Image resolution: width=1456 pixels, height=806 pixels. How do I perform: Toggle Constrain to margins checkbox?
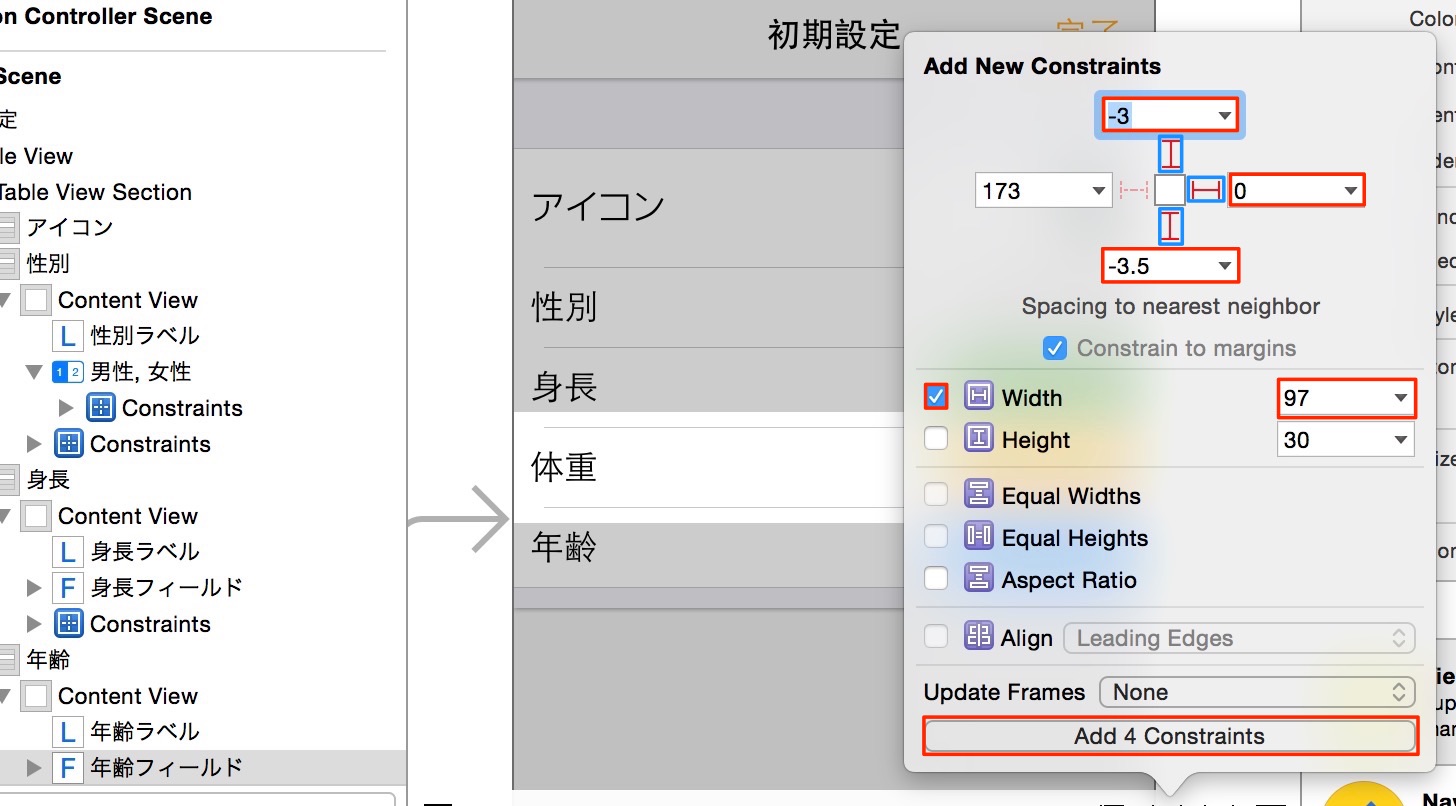tap(1055, 348)
